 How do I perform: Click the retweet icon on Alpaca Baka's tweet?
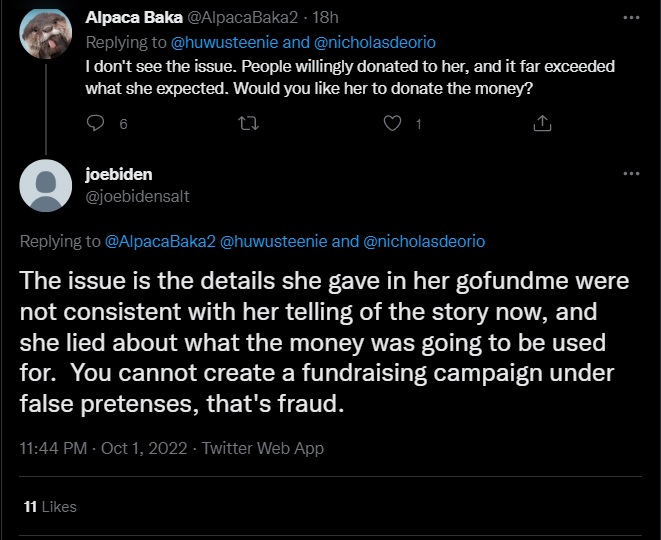tap(245, 124)
